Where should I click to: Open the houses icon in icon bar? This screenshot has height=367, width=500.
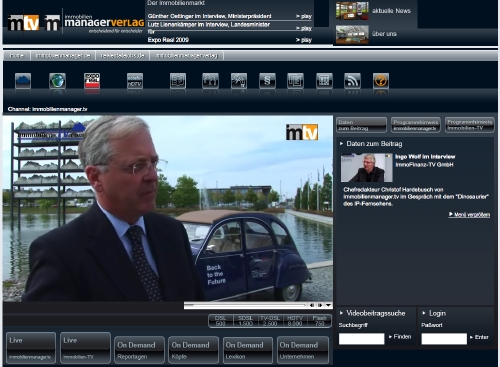point(210,80)
